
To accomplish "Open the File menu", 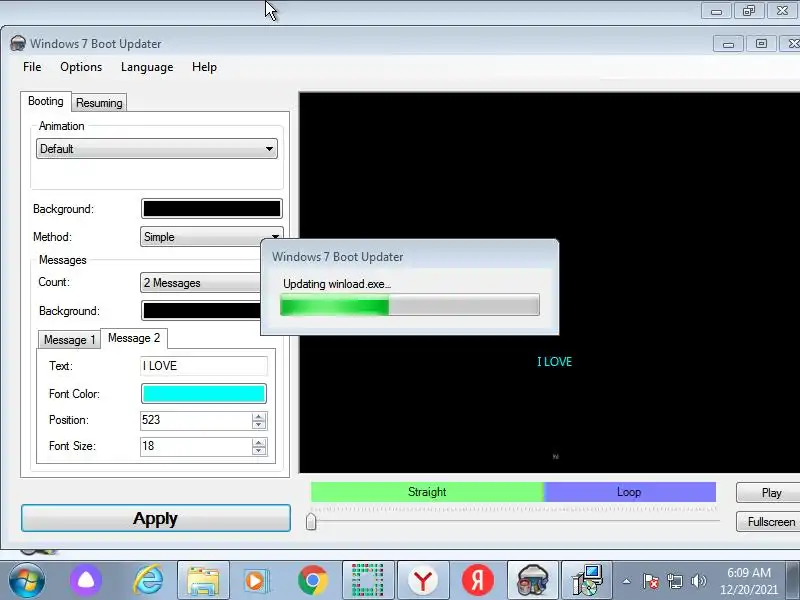I will click(32, 67).
